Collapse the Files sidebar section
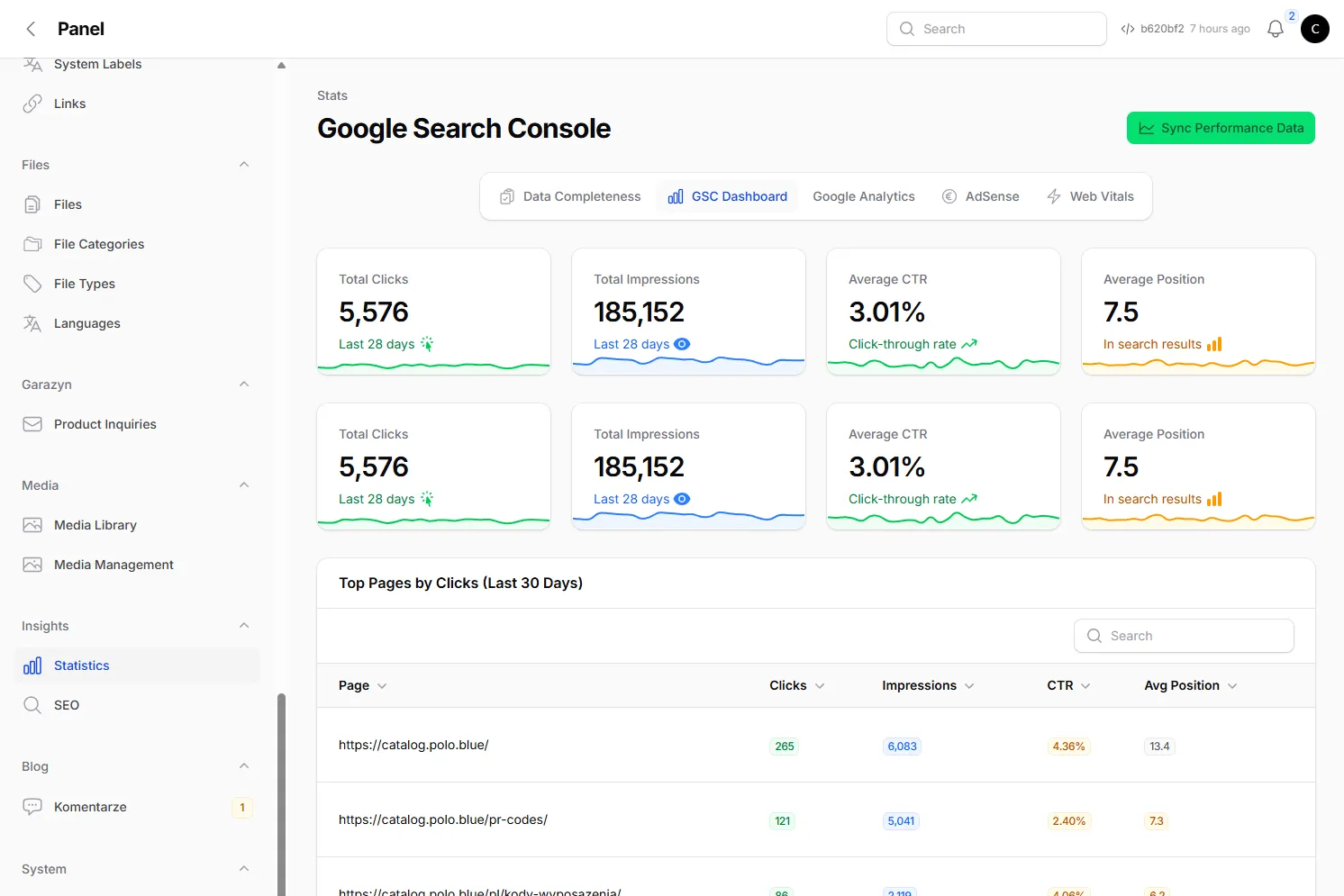This screenshot has height=896, width=1344. click(244, 165)
